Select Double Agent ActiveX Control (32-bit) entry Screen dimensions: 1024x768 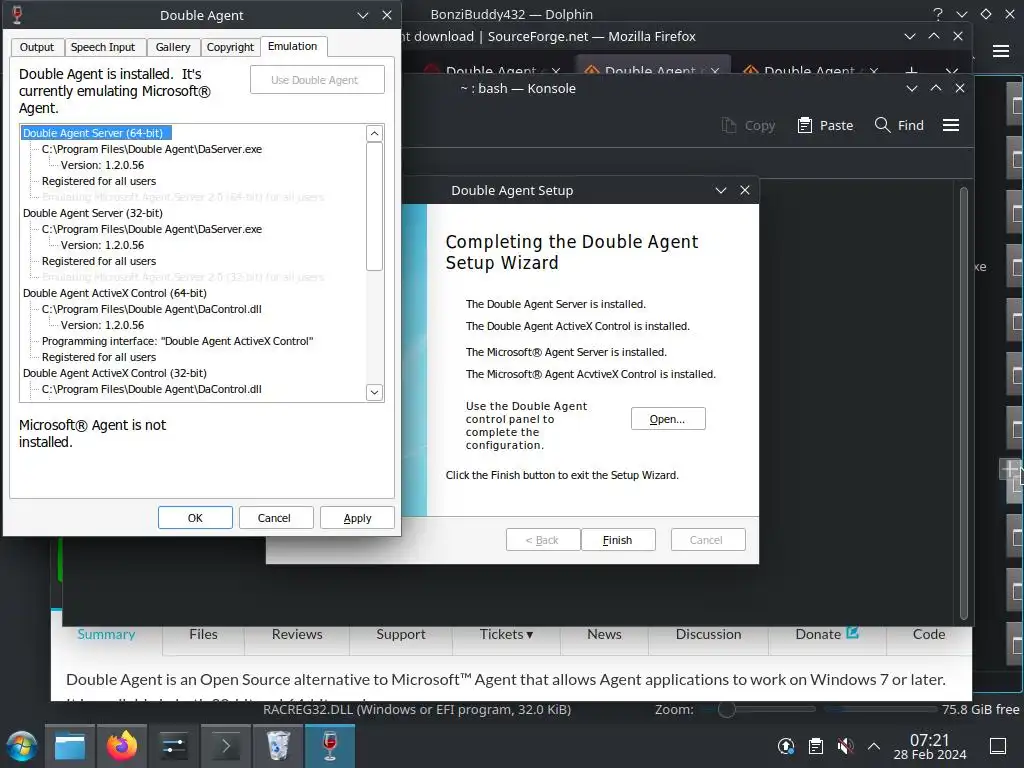pyautogui.click(x=114, y=373)
